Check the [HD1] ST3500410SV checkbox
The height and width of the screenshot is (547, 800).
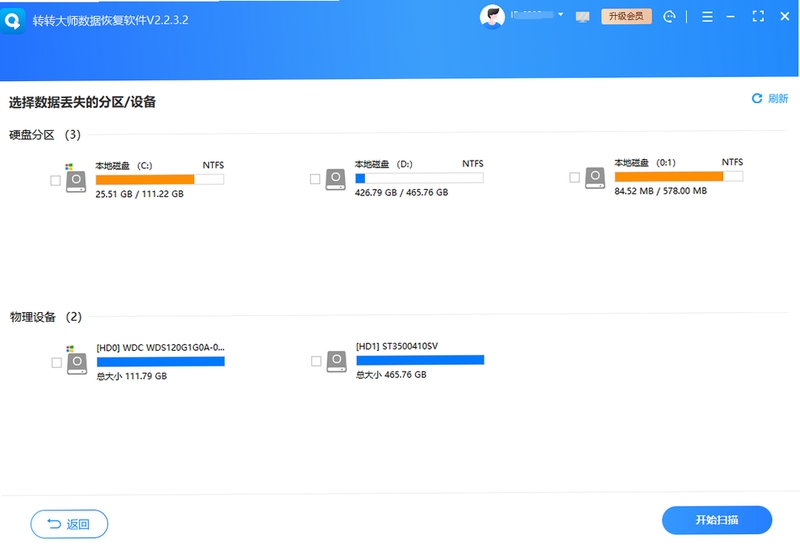[x=316, y=361]
